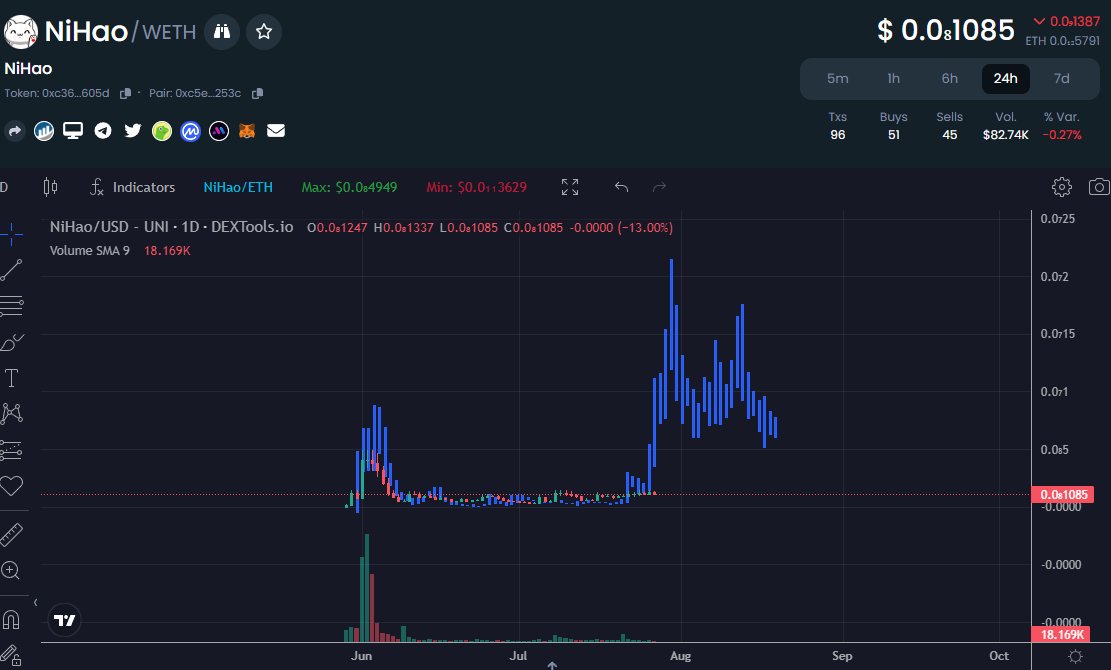This screenshot has height=670, width=1111.
Task: Copy the token address 0xc36...605d
Action: (x=125, y=93)
